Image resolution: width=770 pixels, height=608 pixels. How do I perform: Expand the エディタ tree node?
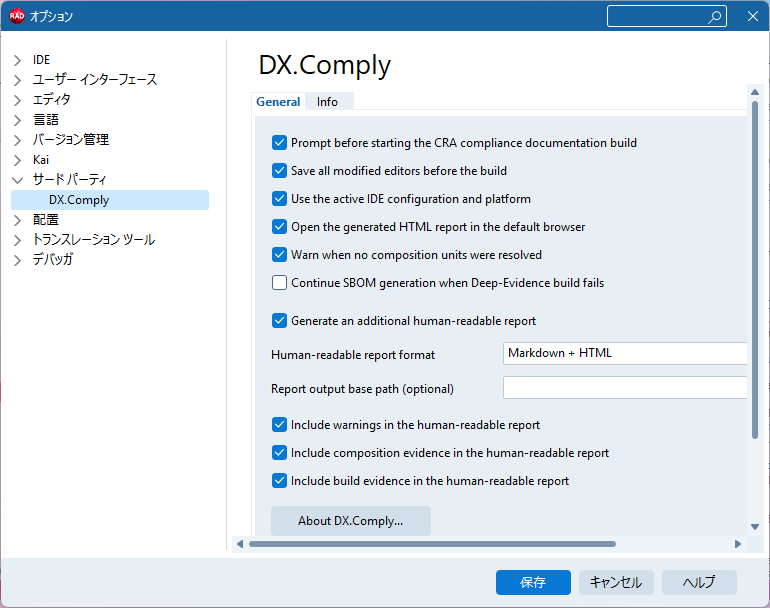coord(17,100)
